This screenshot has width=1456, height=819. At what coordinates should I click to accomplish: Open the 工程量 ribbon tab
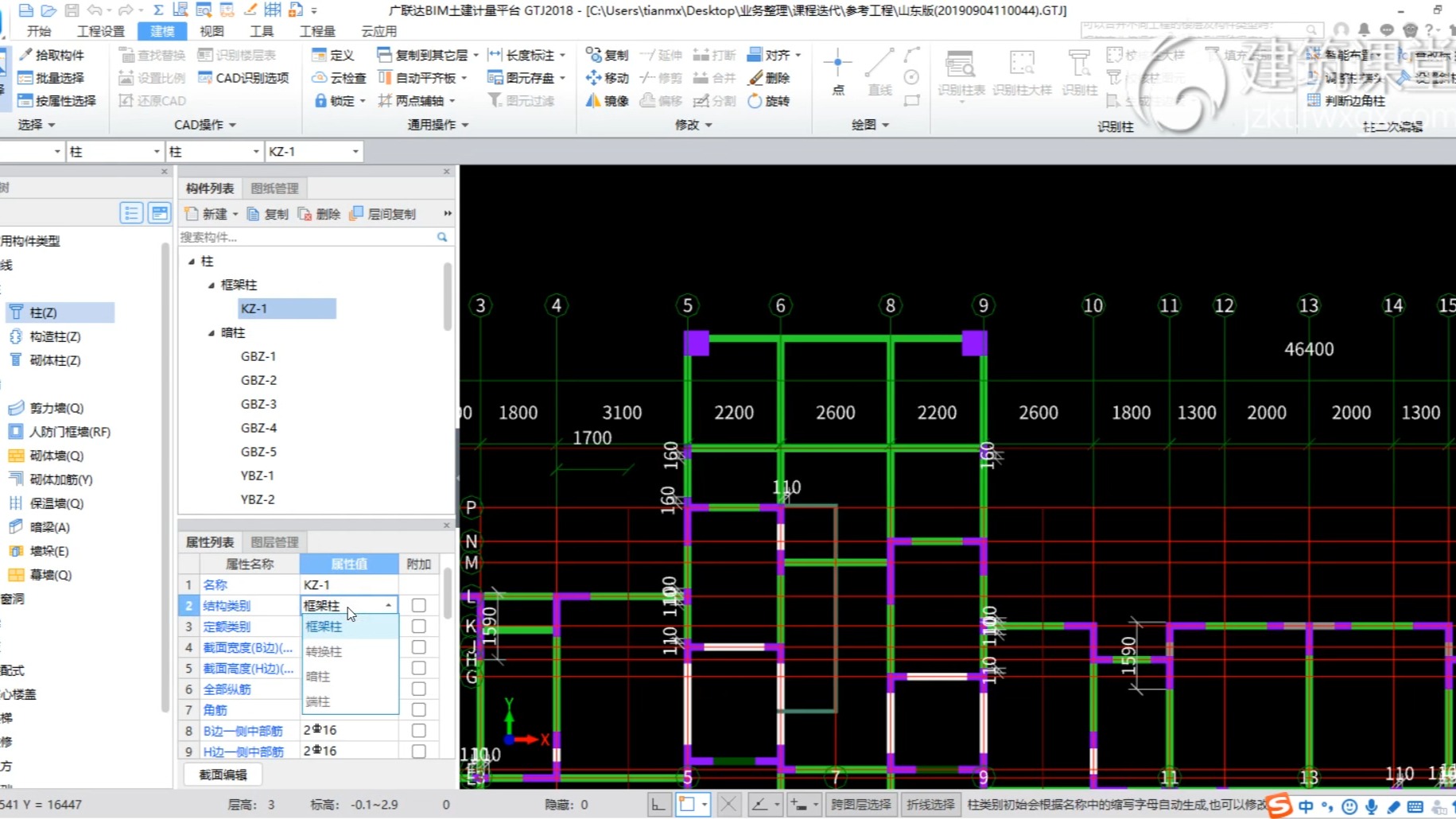316,31
